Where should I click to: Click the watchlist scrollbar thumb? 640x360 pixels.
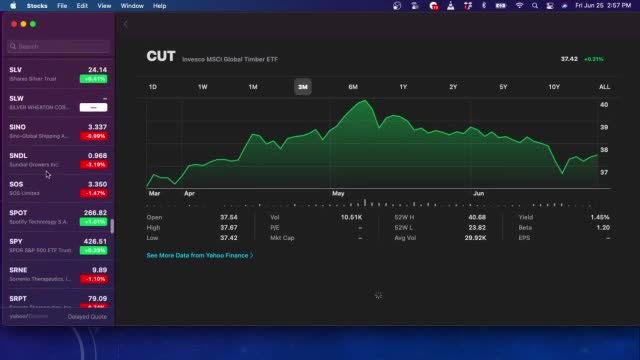pyautogui.click(x=112, y=226)
